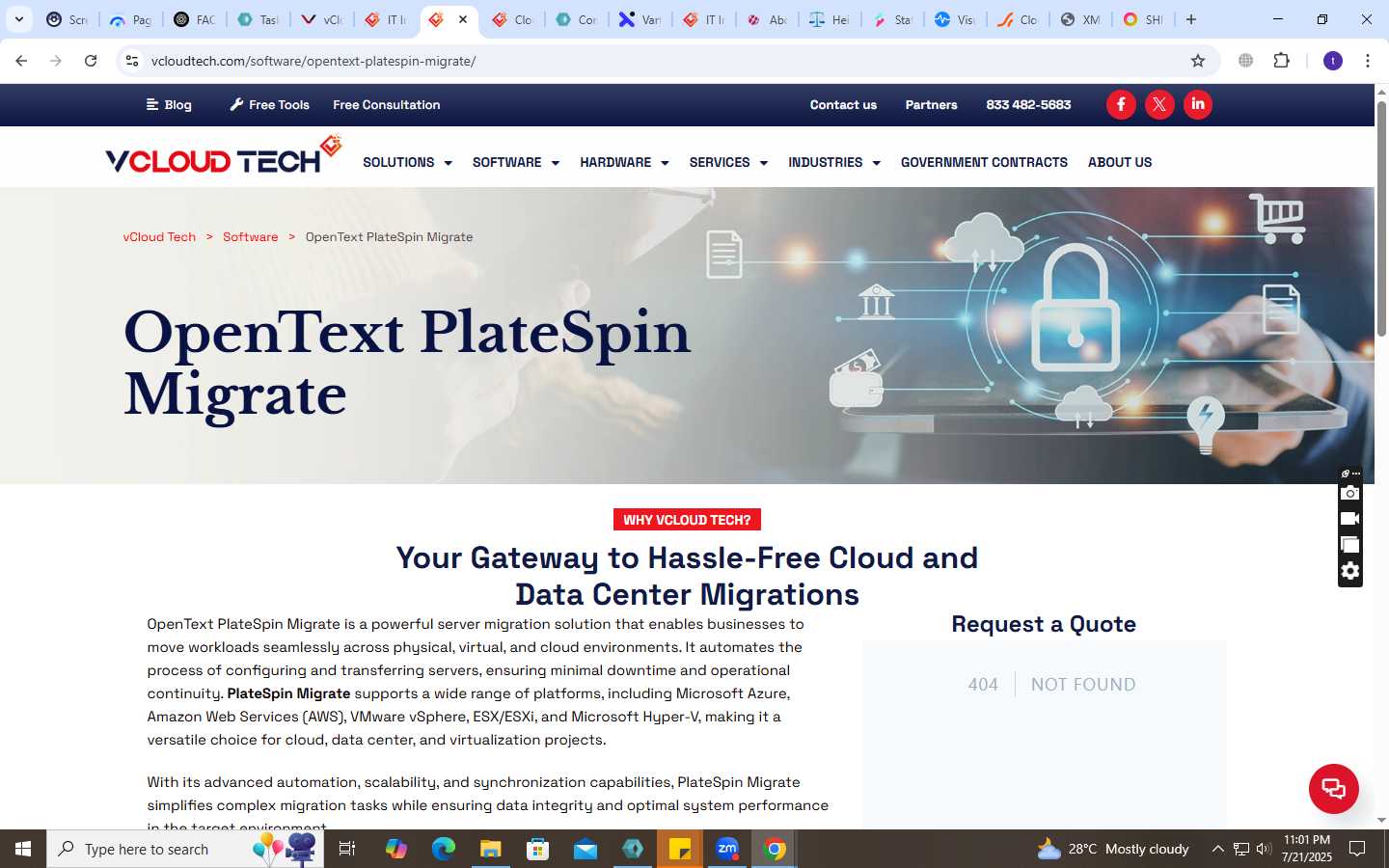1389x868 pixels.
Task: Open Task View on the taskbar
Action: [347, 849]
